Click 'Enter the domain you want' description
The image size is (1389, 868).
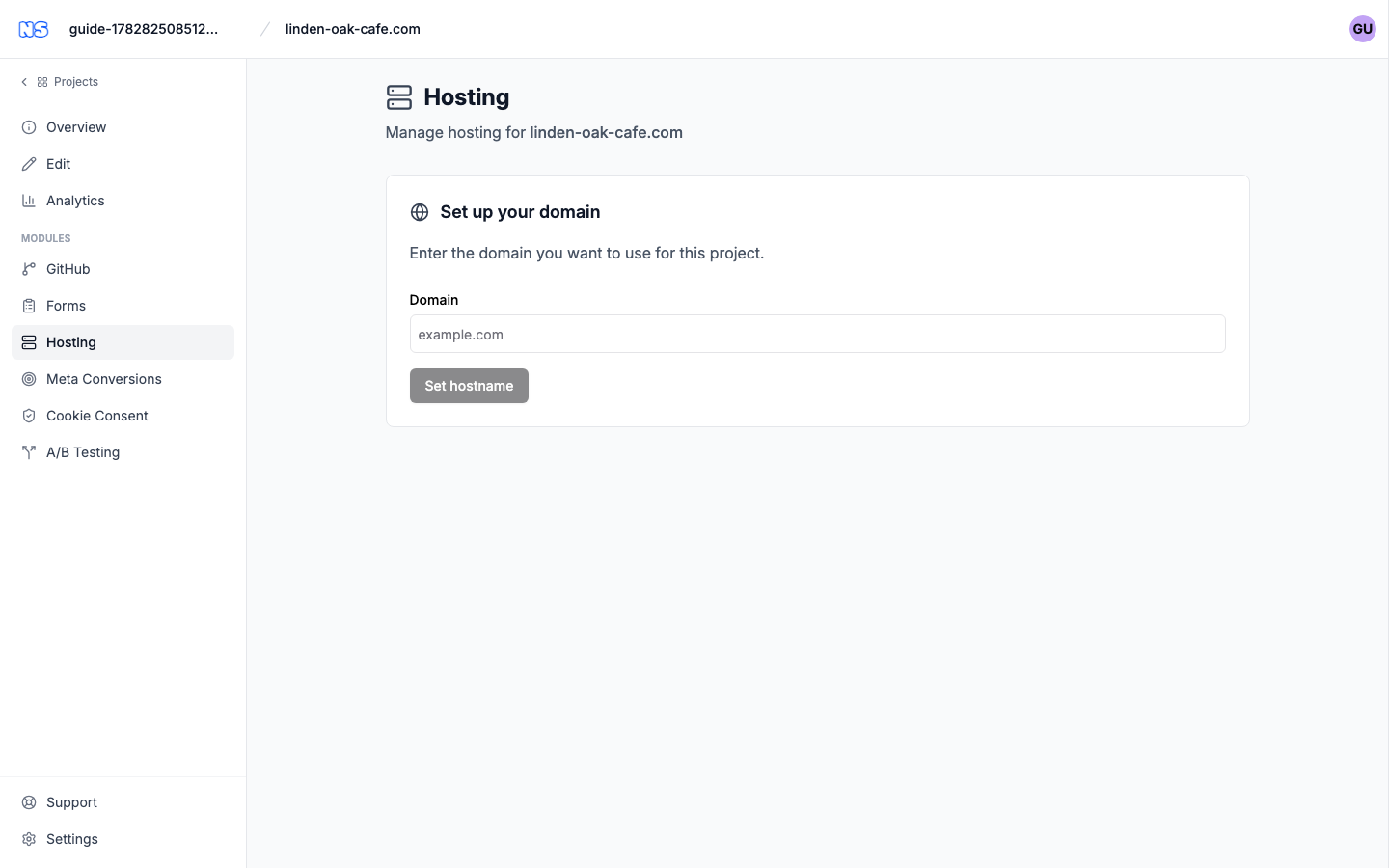[586, 253]
